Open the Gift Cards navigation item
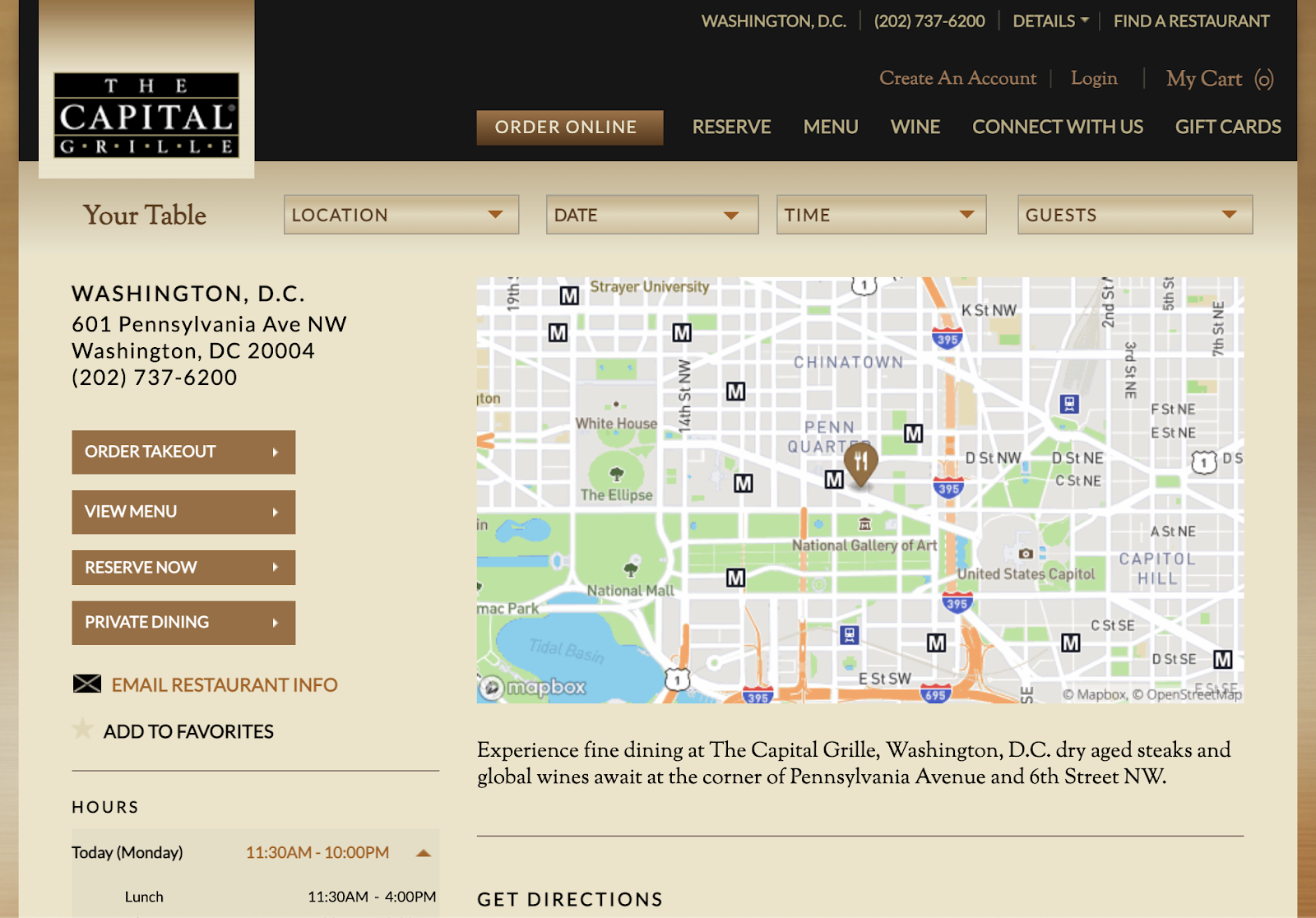 coord(1227,127)
